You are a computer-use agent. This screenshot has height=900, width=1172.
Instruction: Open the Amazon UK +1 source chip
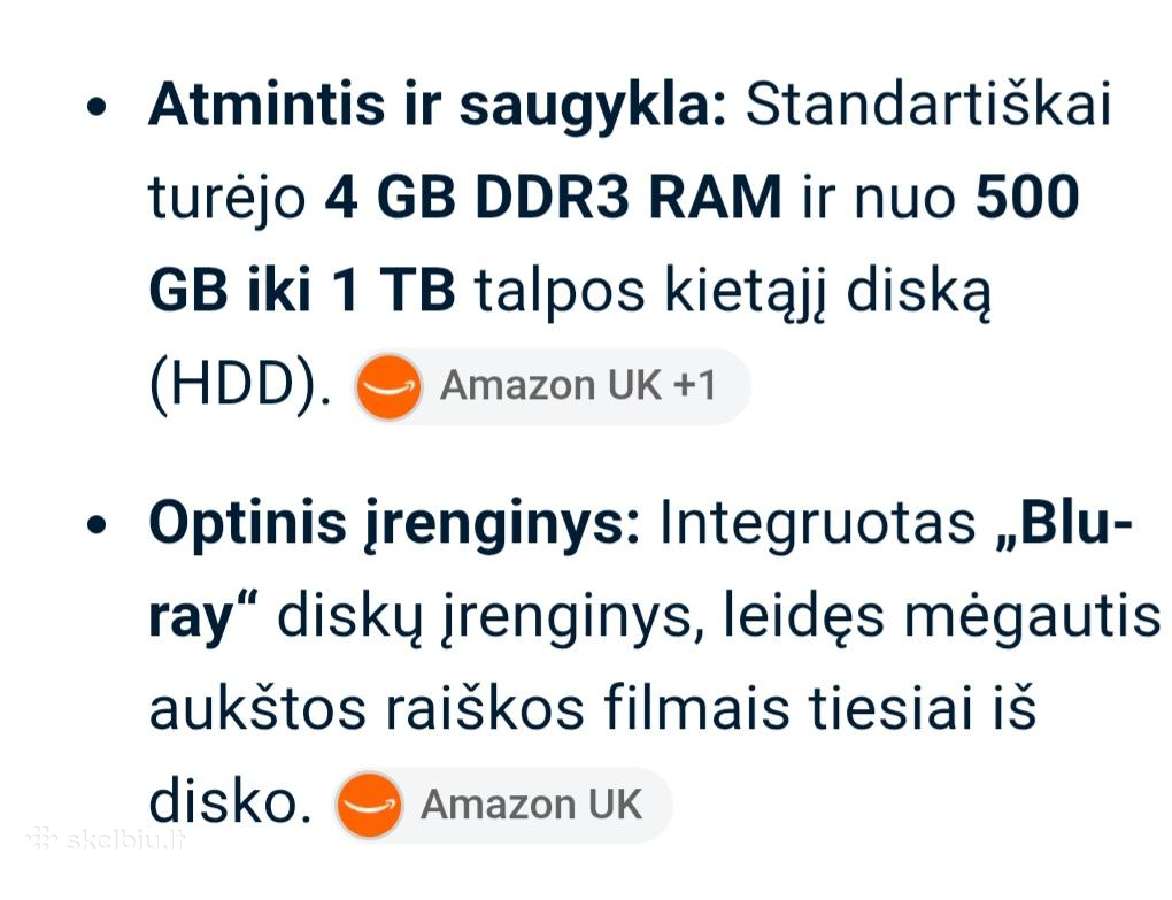click(x=552, y=386)
